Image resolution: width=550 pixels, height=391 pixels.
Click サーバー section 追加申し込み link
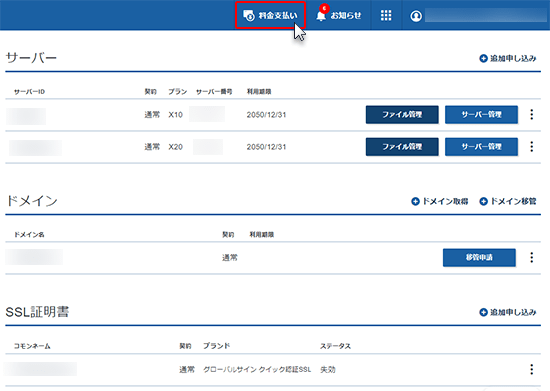[x=508, y=58]
